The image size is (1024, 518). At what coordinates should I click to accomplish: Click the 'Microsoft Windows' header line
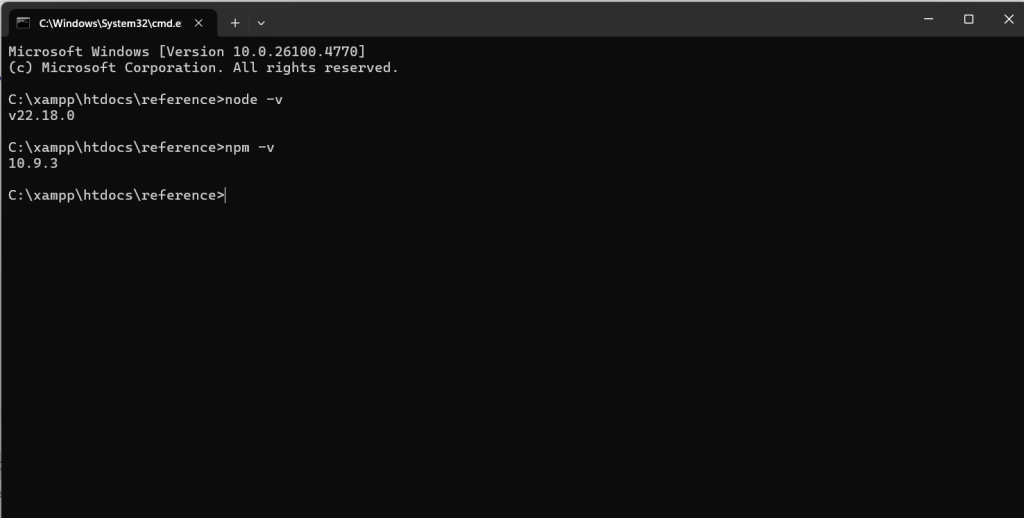(x=78, y=52)
